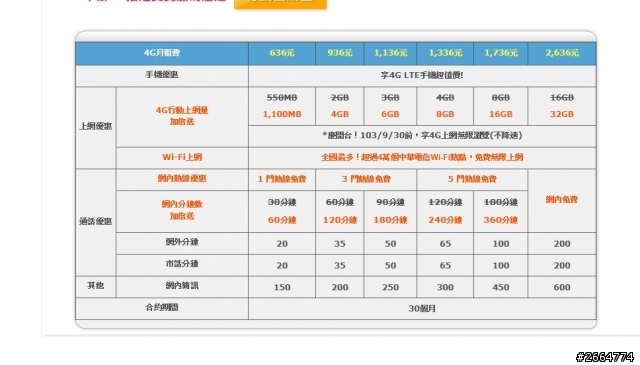Click 150 in the 網內簡訊 row
Image resolution: width=640 pixels, height=365 pixels.
[x=282, y=287]
